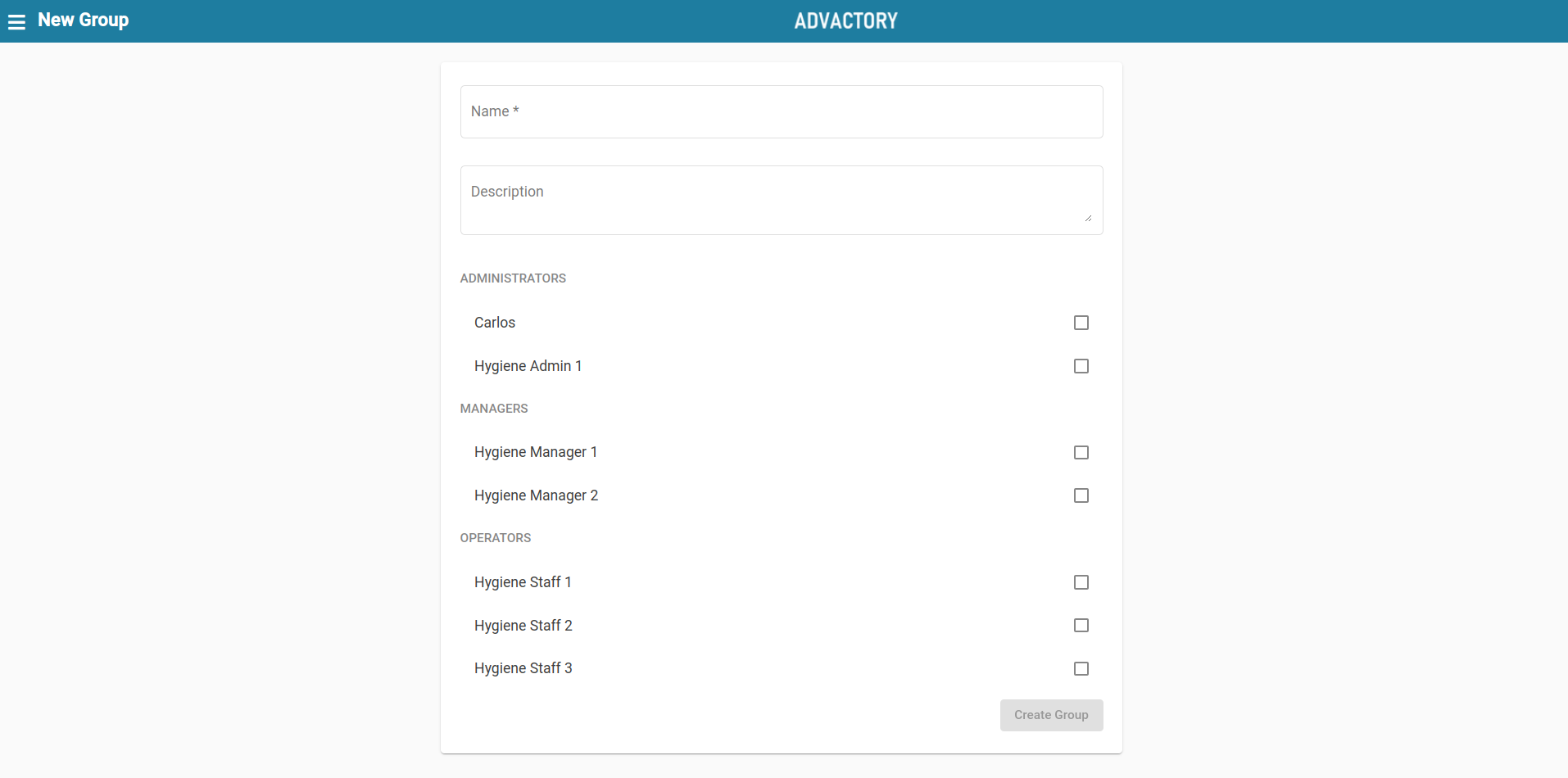Enable the Hygiene Admin 1 checkbox
Viewport: 1568px width, 778px height.
[x=1081, y=366]
